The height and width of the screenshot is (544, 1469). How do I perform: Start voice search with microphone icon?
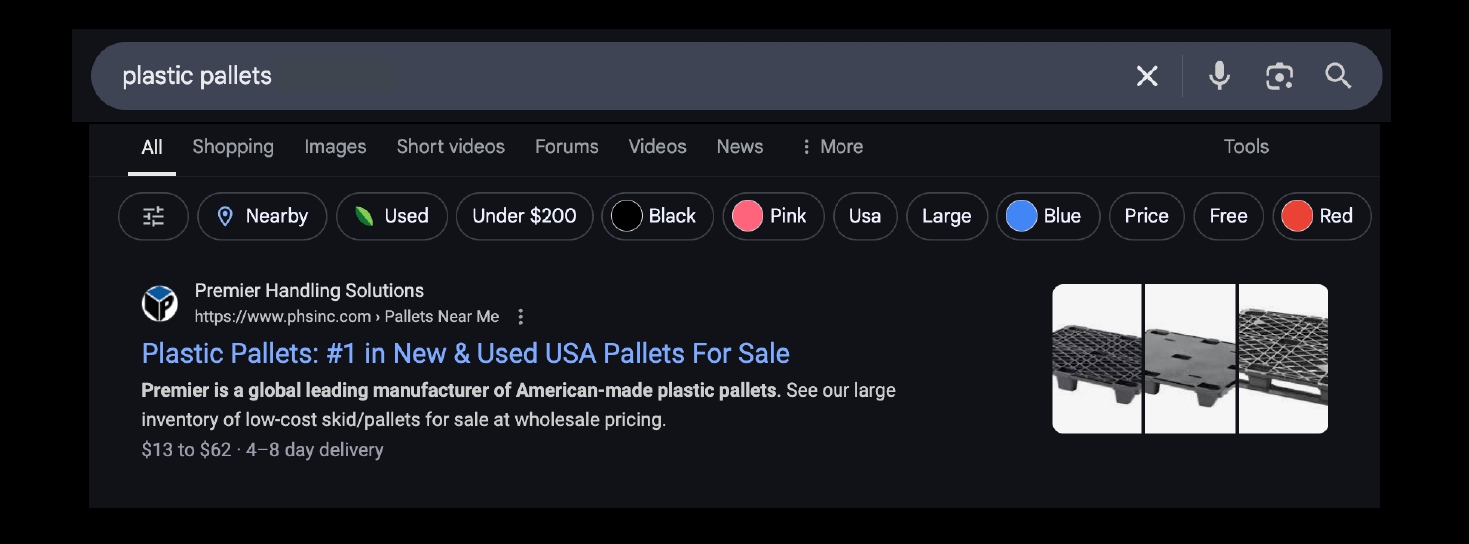(x=1219, y=76)
